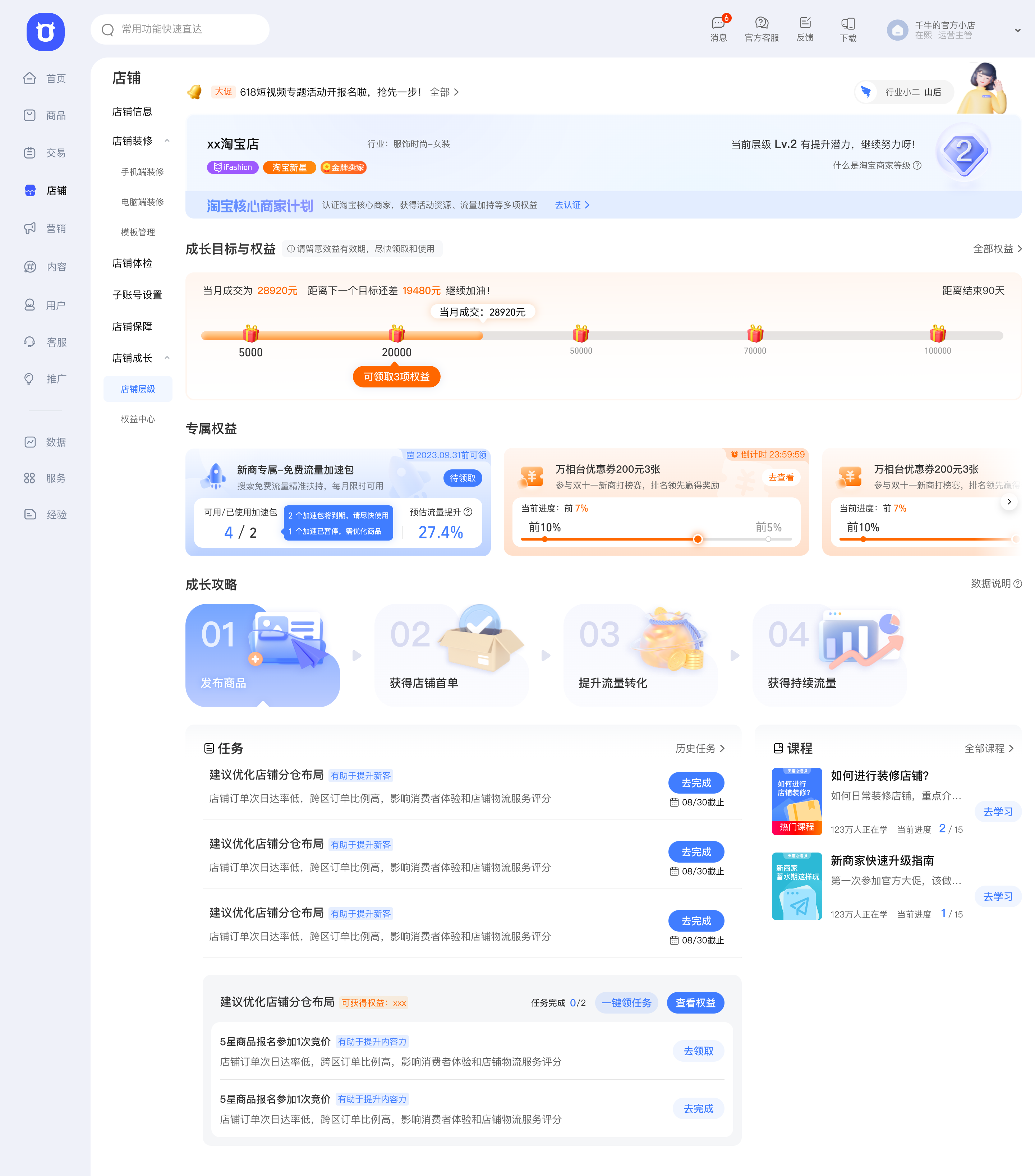The height and width of the screenshot is (1176, 1035).
Task: Select 权益中心 submenu item
Action: tap(138, 419)
